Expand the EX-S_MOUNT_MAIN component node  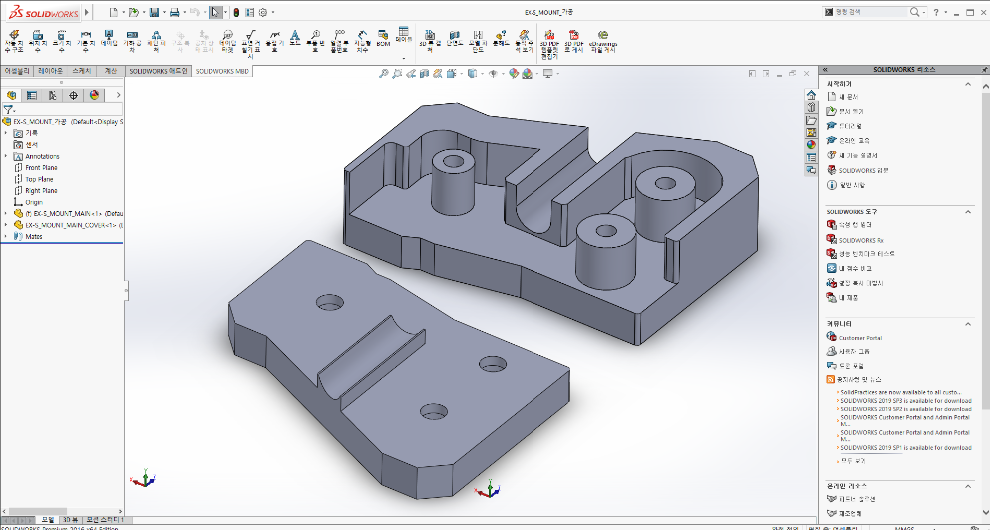(x=6, y=213)
